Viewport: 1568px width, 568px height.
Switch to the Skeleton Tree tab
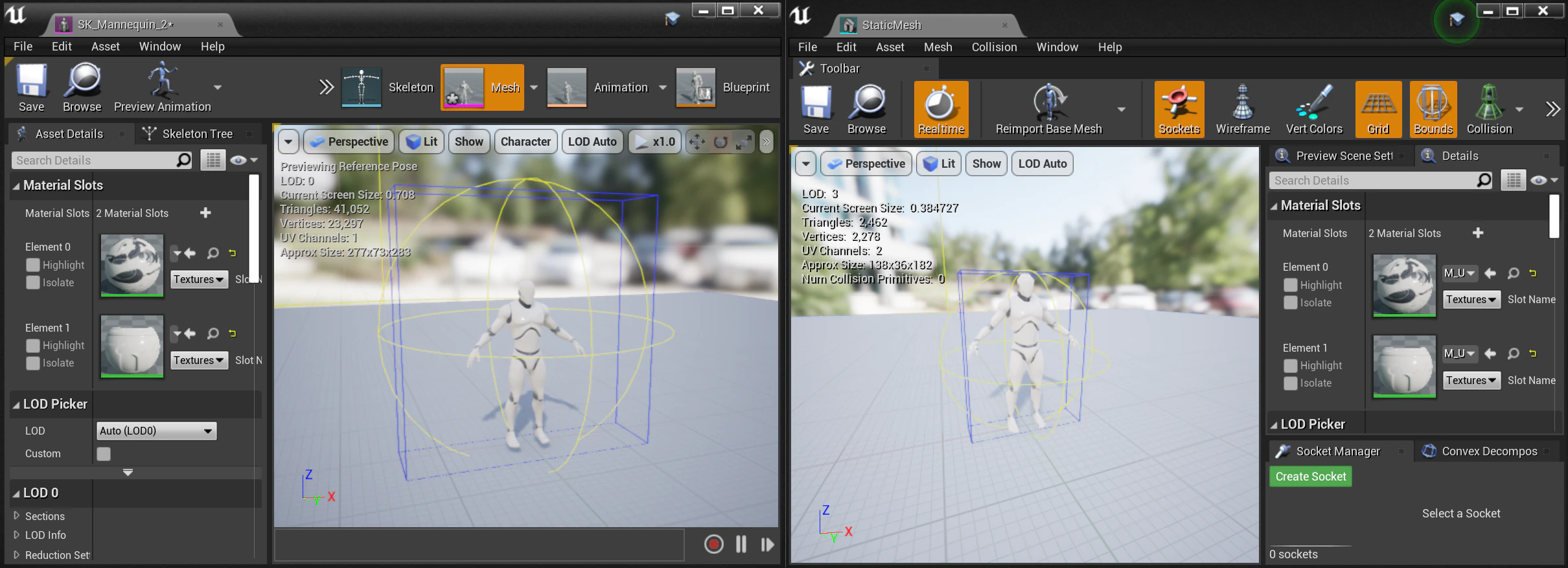(197, 134)
